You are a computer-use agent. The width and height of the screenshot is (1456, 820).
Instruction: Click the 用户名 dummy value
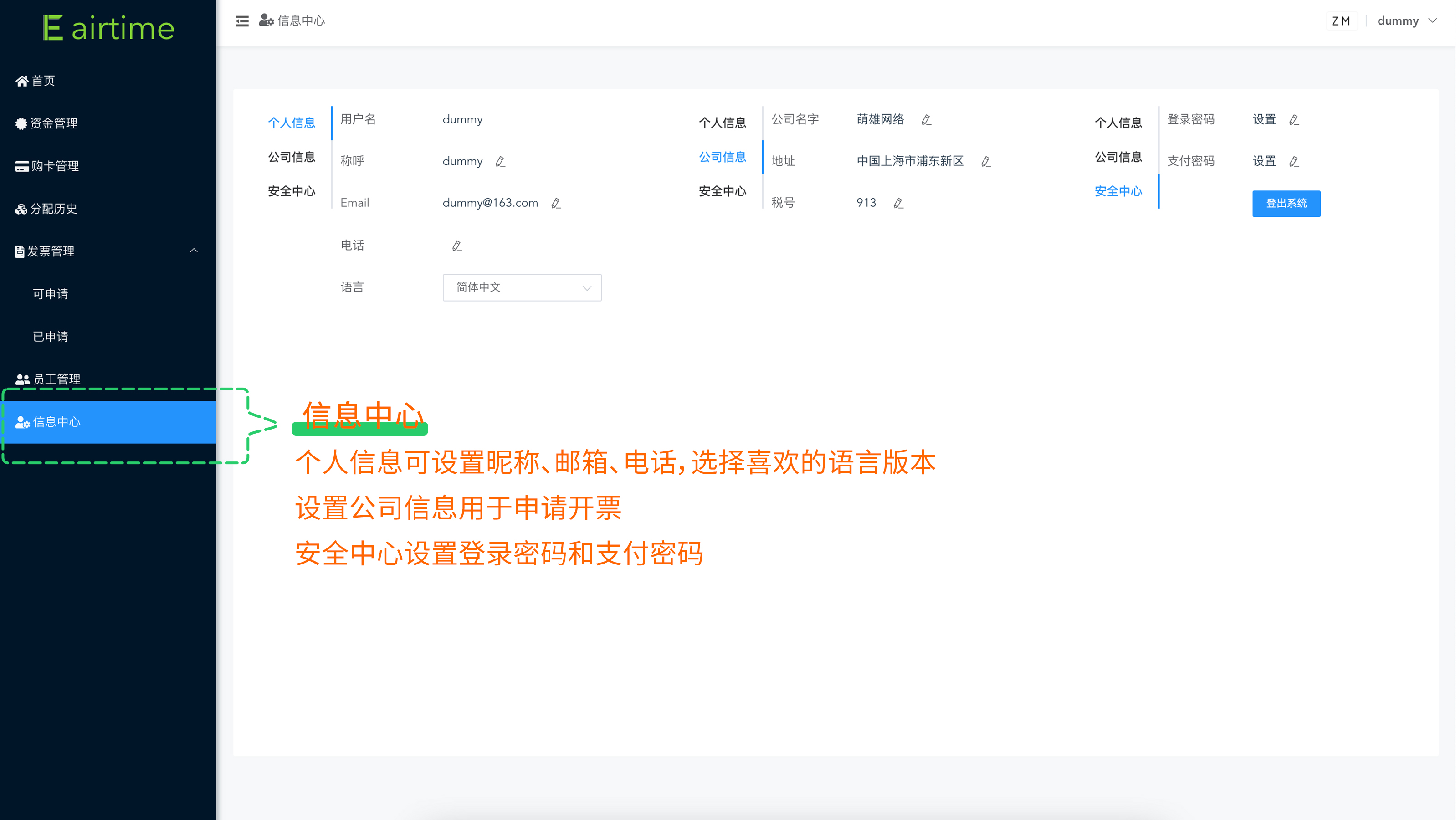coord(462,120)
